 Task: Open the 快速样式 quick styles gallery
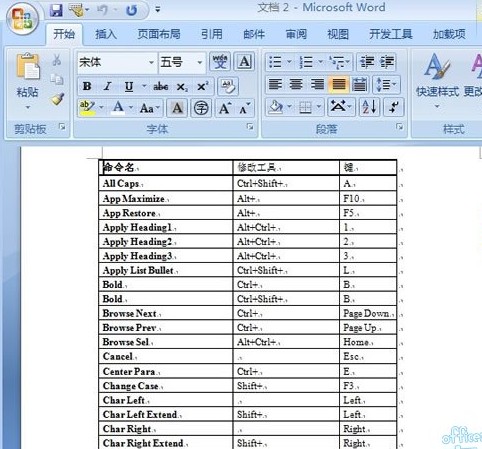(x=437, y=81)
